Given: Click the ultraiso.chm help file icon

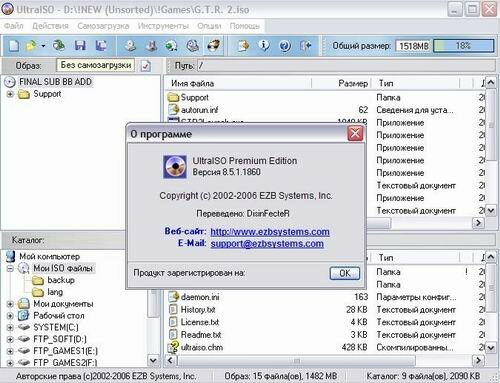Looking at the screenshot, I should [173, 347].
